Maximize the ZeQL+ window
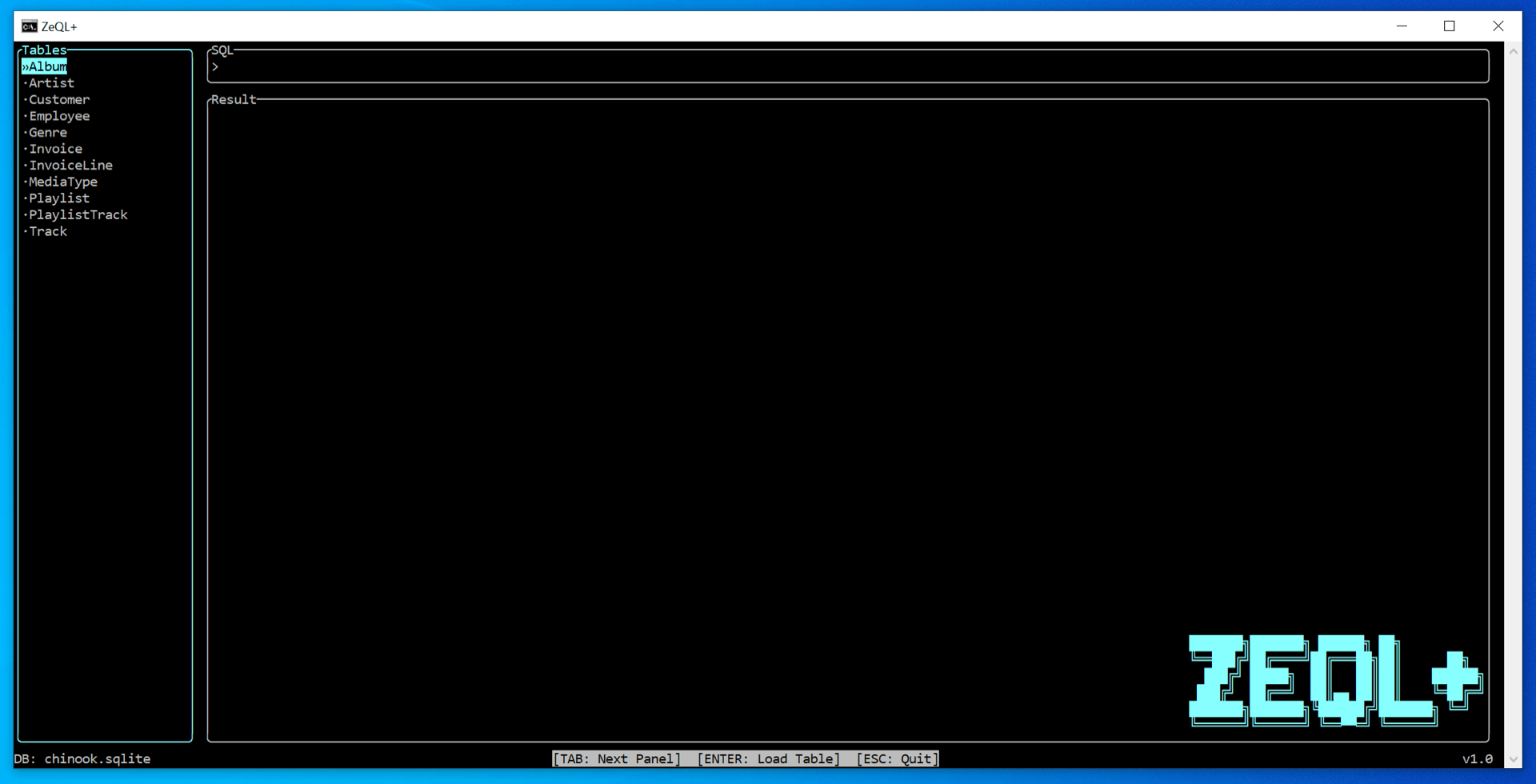 click(x=1449, y=26)
